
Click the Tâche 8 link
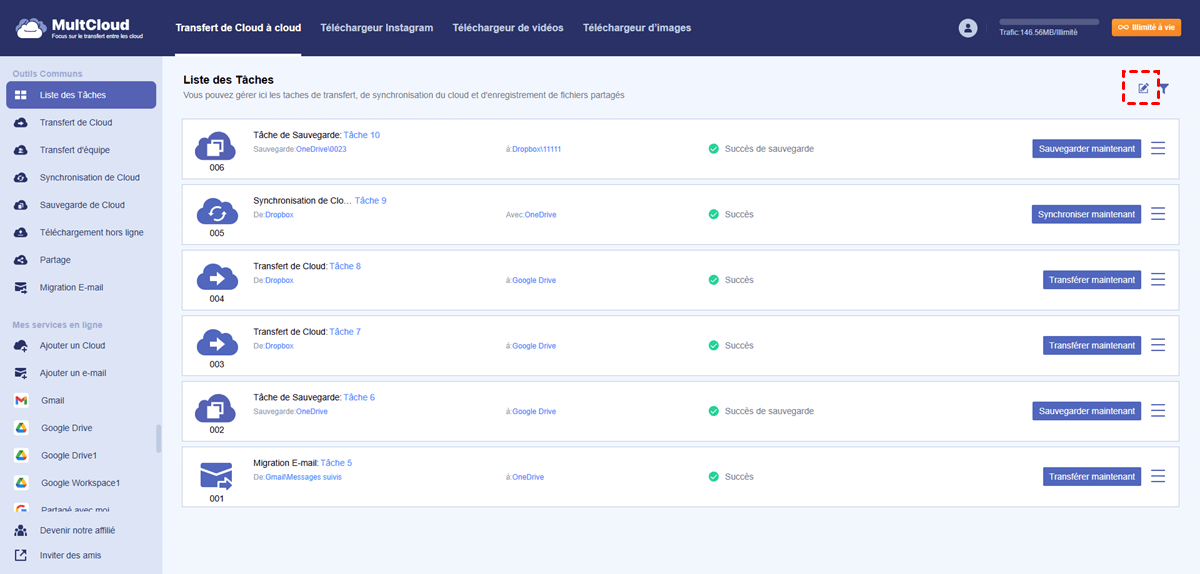pyautogui.click(x=345, y=266)
